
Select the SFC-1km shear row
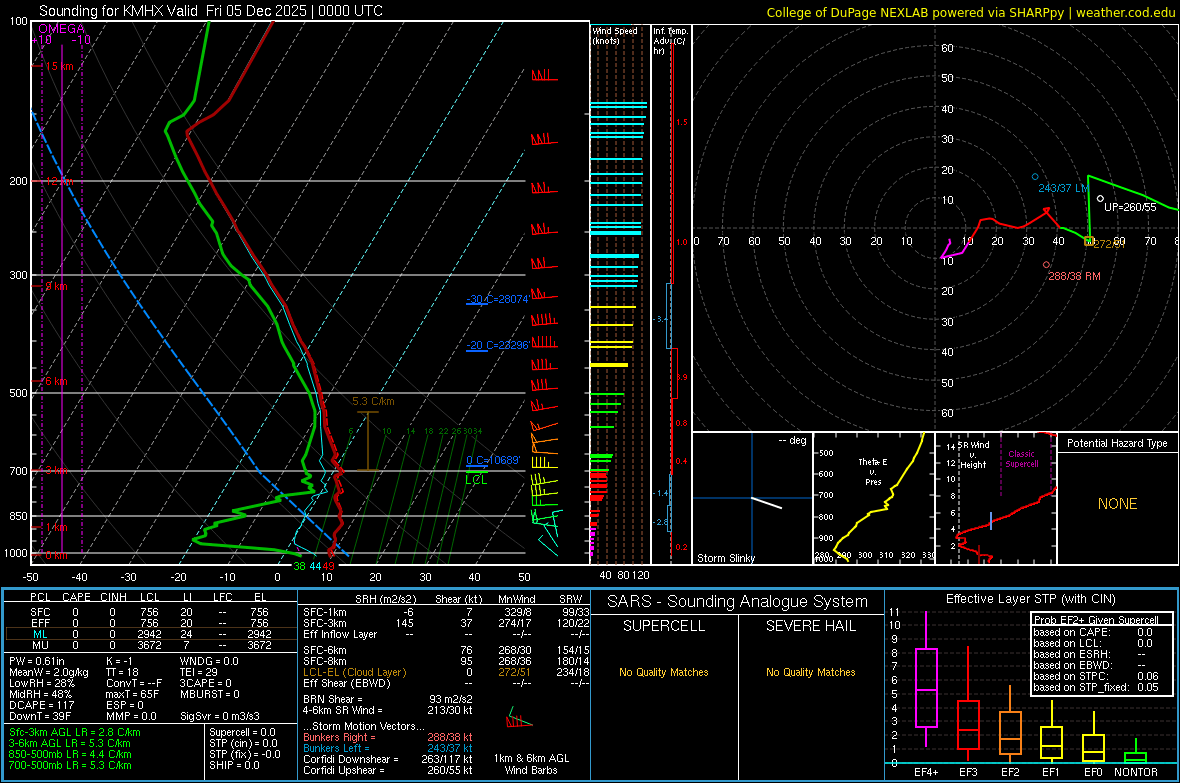pos(446,612)
